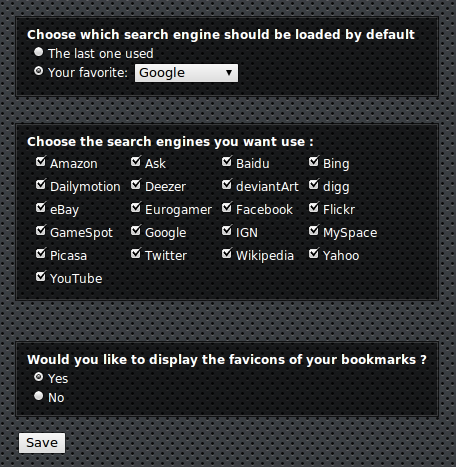Viewport: 456px width, 467px height.
Task: Toggle the Wikipedia checkbox
Action: click(227, 254)
